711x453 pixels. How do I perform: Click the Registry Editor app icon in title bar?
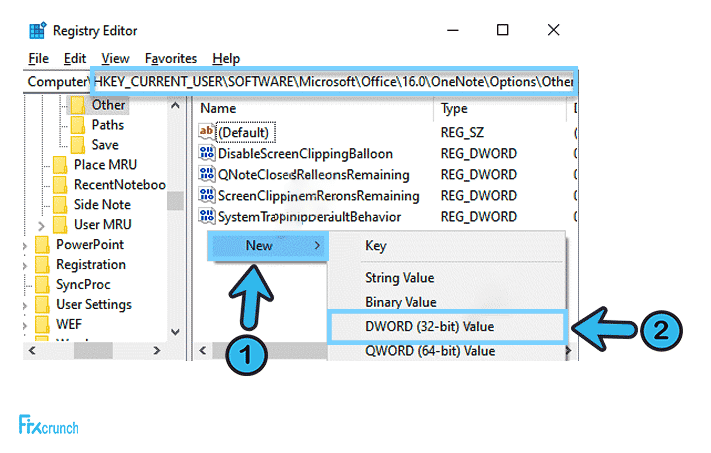click(37, 30)
